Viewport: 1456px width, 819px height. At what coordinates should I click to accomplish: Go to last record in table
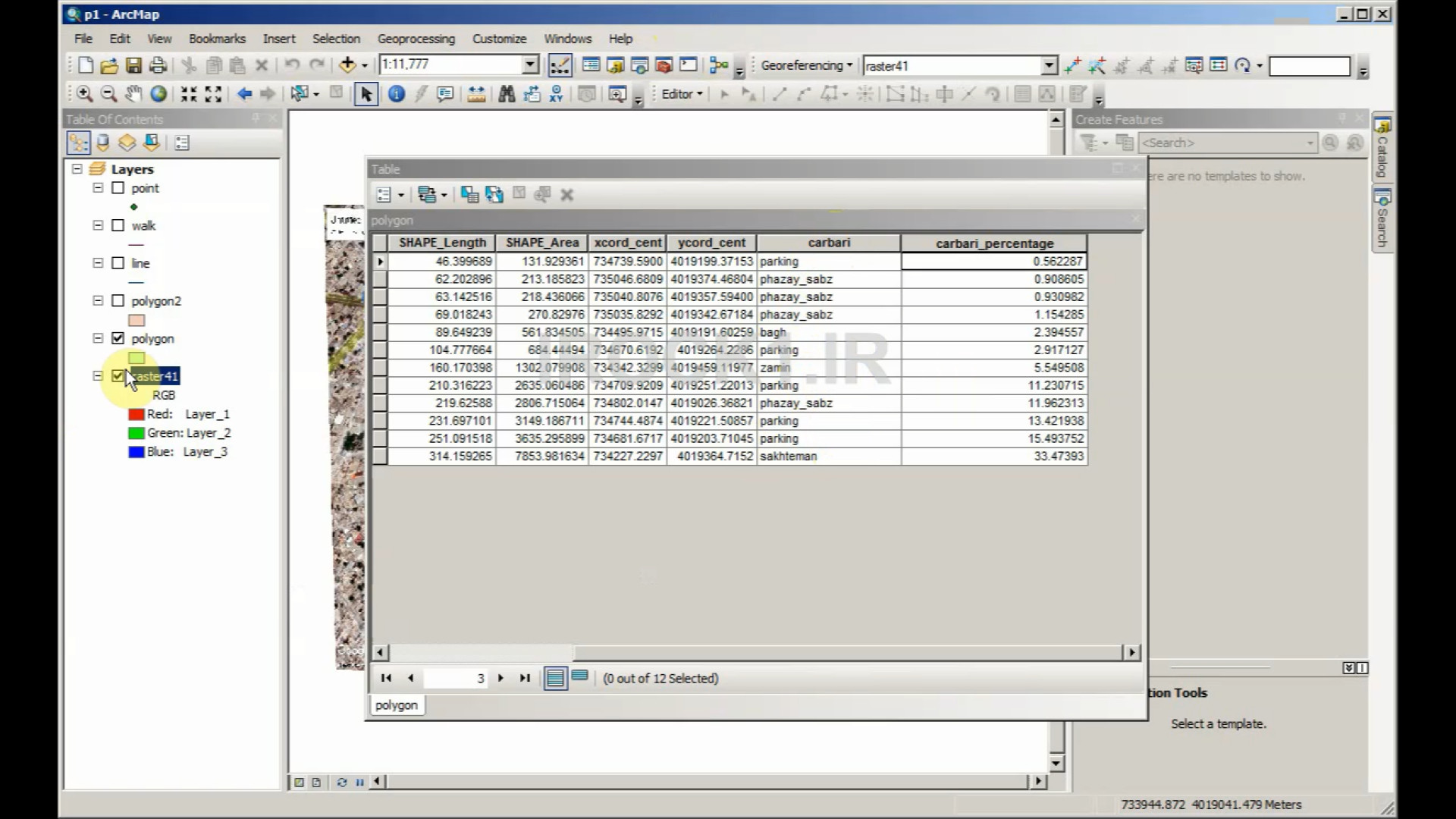[x=525, y=678]
